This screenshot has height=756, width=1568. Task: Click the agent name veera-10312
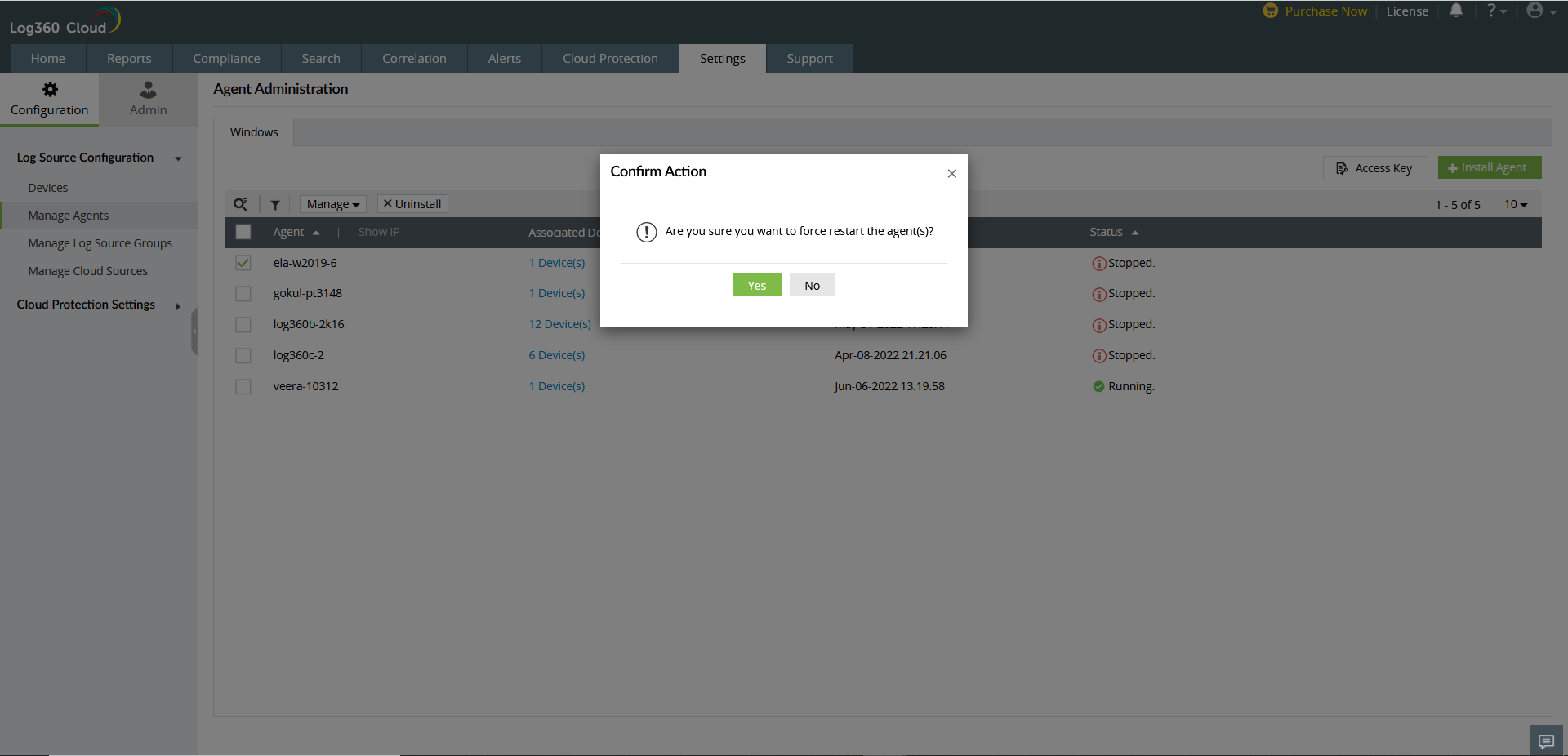pyautogui.click(x=305, y=386)
